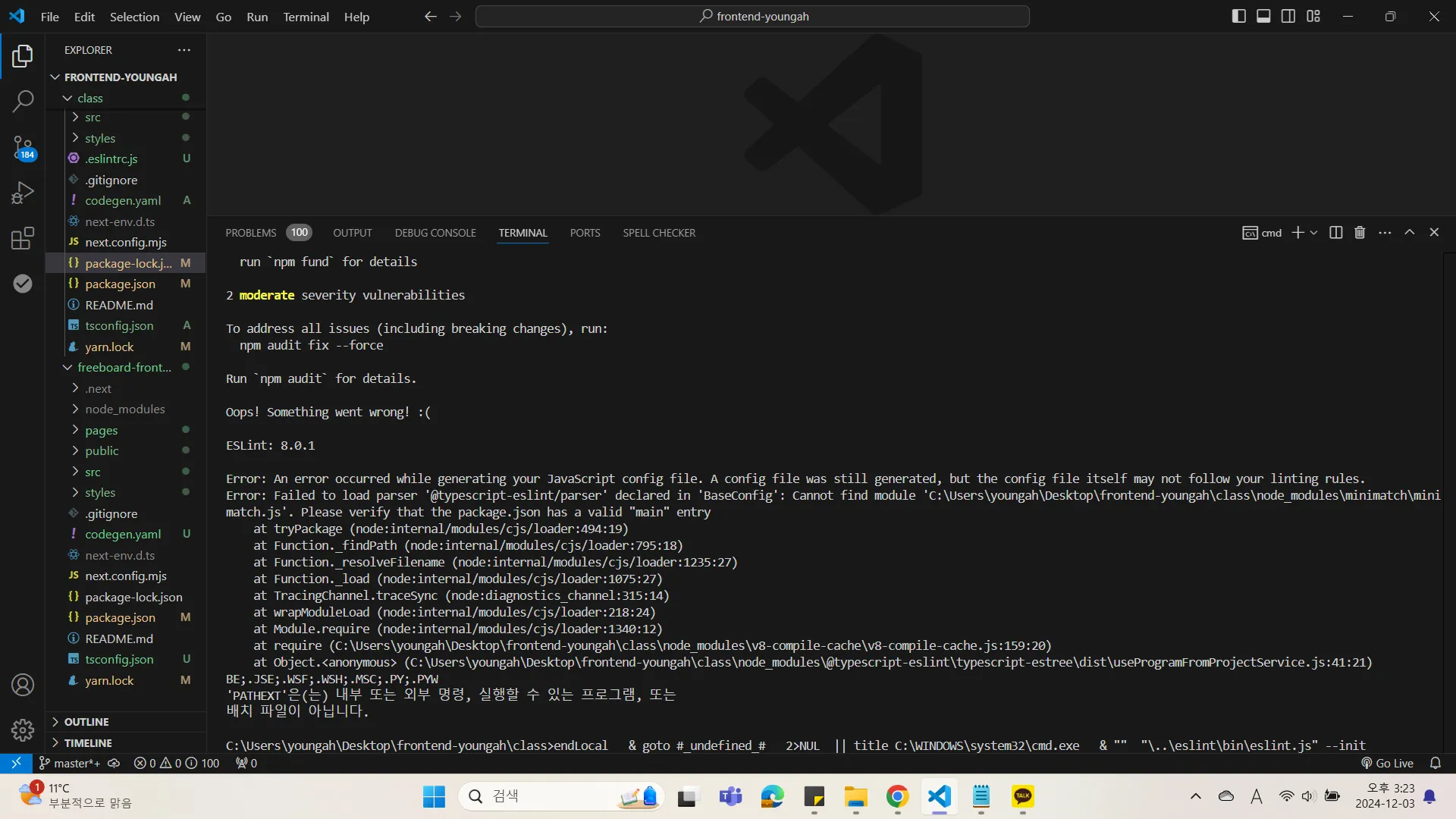Open remote window button in status bar
Viewport: 1456px width, 819px height.
coord(16,763)
